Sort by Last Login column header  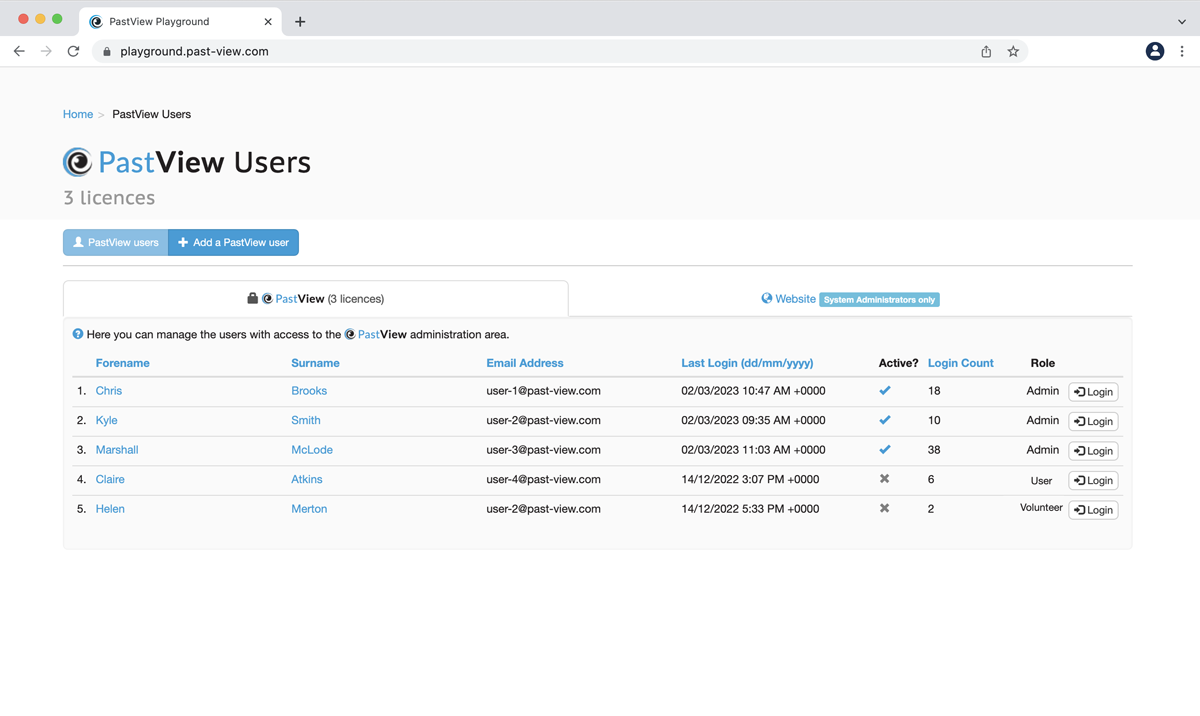[x=747, y=363]
